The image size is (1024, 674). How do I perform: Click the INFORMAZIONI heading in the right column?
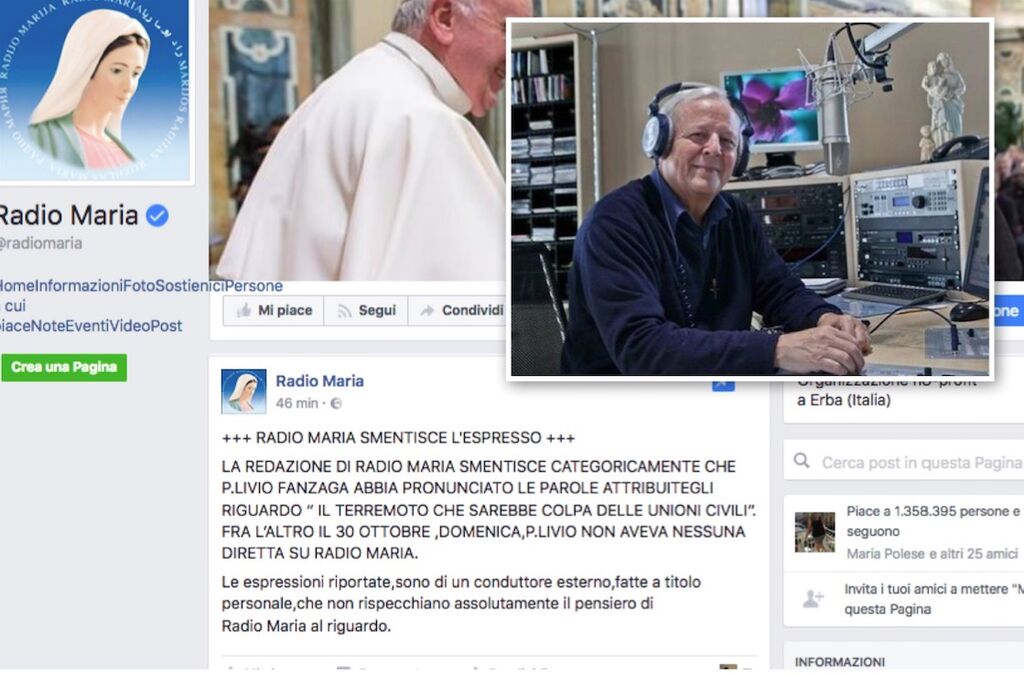click(840, 662)
